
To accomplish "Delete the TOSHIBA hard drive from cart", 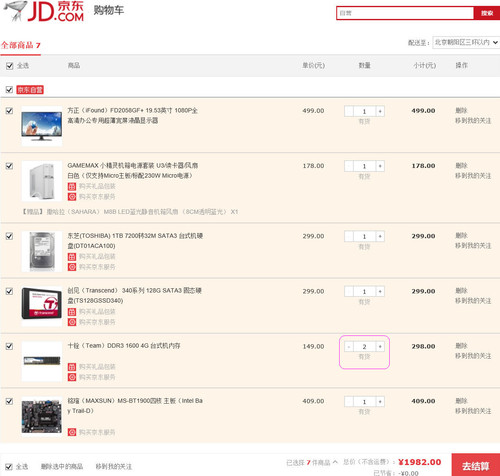I will coord(461,236).
